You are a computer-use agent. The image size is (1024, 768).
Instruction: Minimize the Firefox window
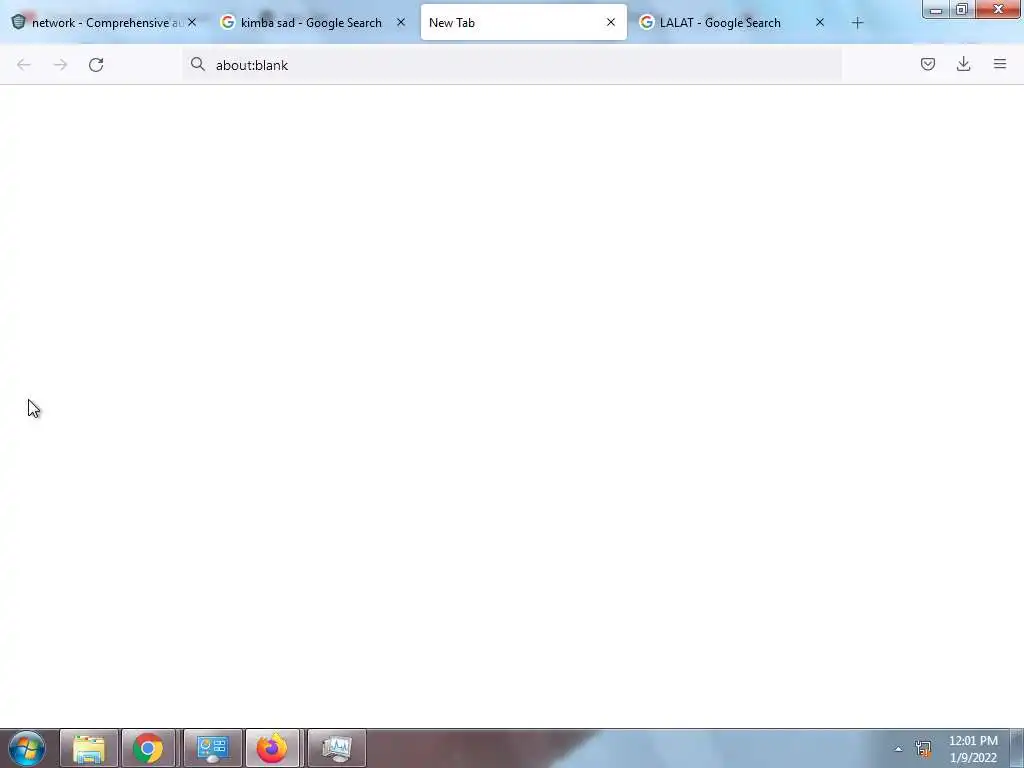coord(935,9)
